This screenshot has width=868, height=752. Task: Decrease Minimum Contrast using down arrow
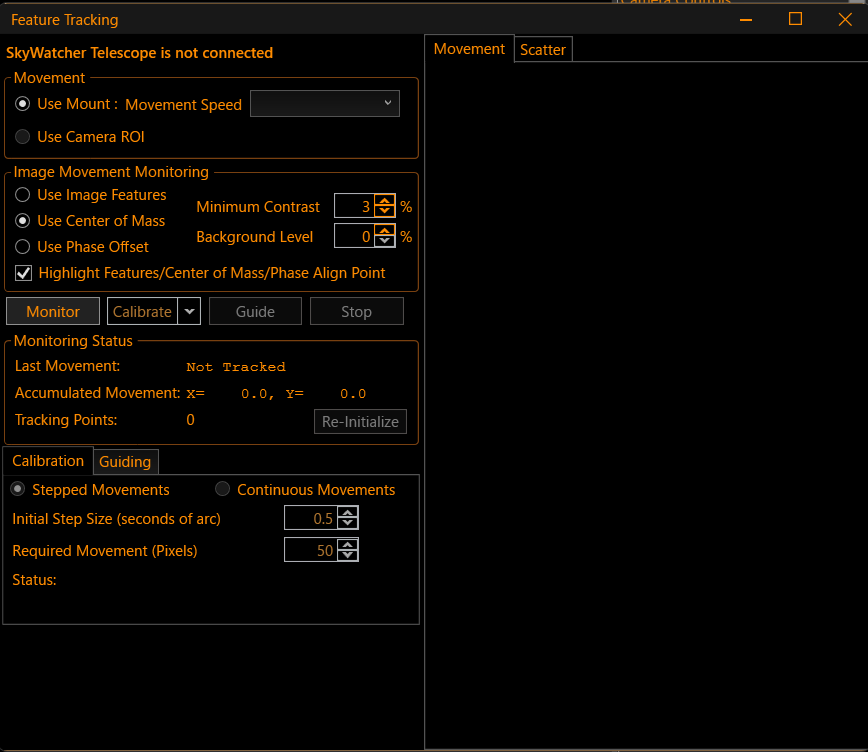coord(385,213)
